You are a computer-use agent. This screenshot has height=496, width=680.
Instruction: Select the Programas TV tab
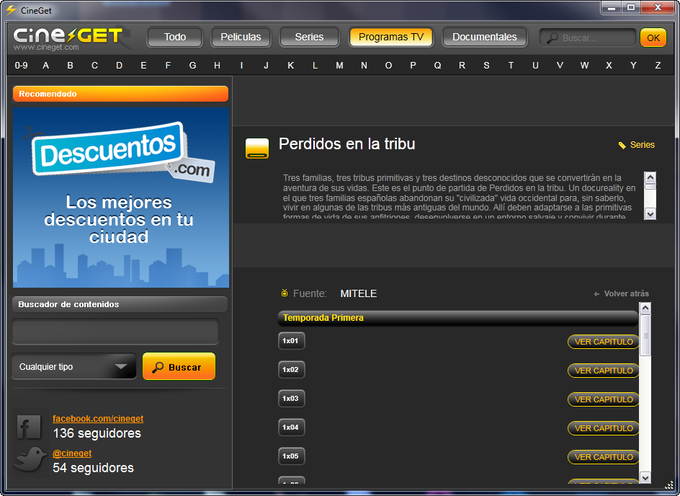(391, 37)
